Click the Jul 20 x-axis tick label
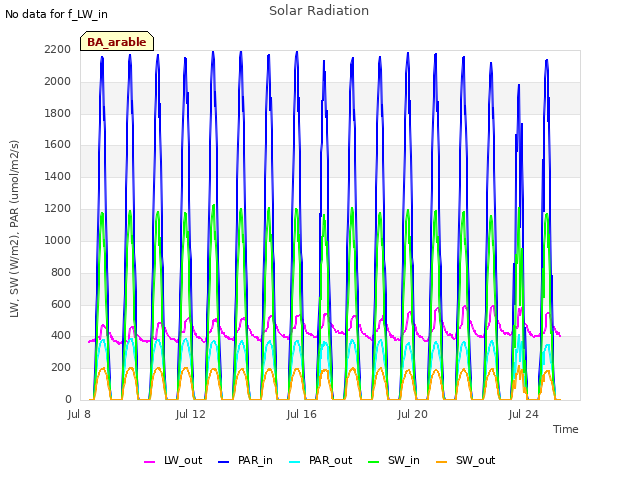 point(413,414)
